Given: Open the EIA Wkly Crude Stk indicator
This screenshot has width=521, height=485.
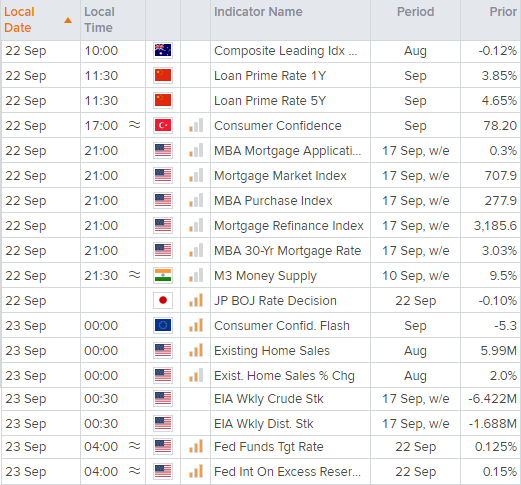Looking at the screenshot, I should [x=269, y=399].
